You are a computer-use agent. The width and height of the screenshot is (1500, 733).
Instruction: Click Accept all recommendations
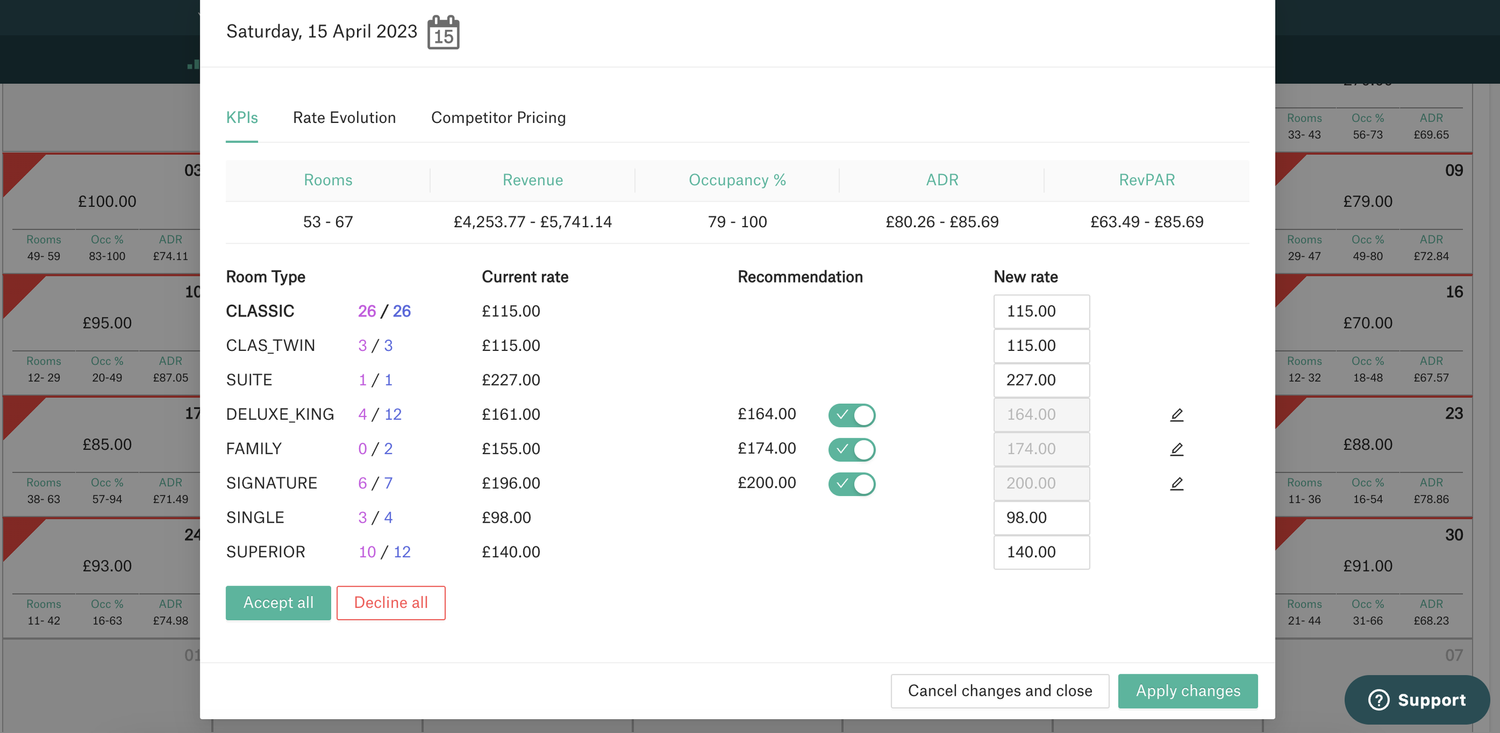(x=278, y=602)
